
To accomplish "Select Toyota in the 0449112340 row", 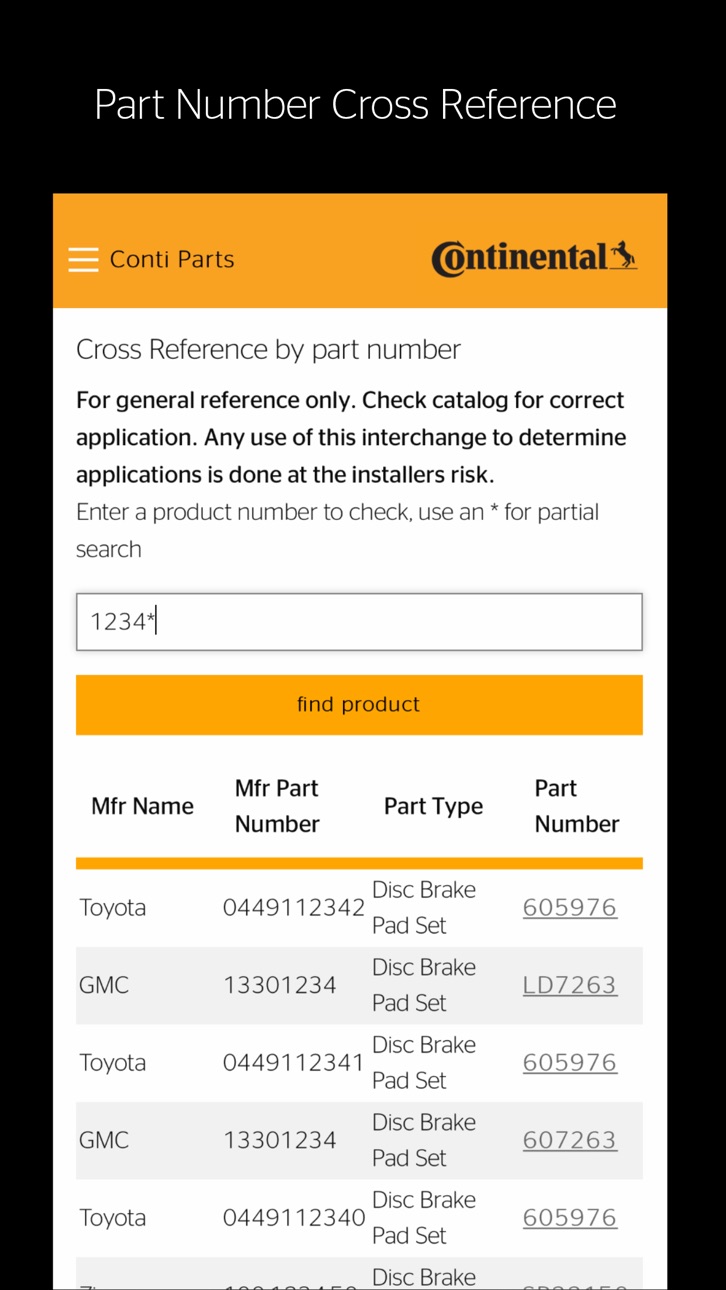I will 113,1217.
